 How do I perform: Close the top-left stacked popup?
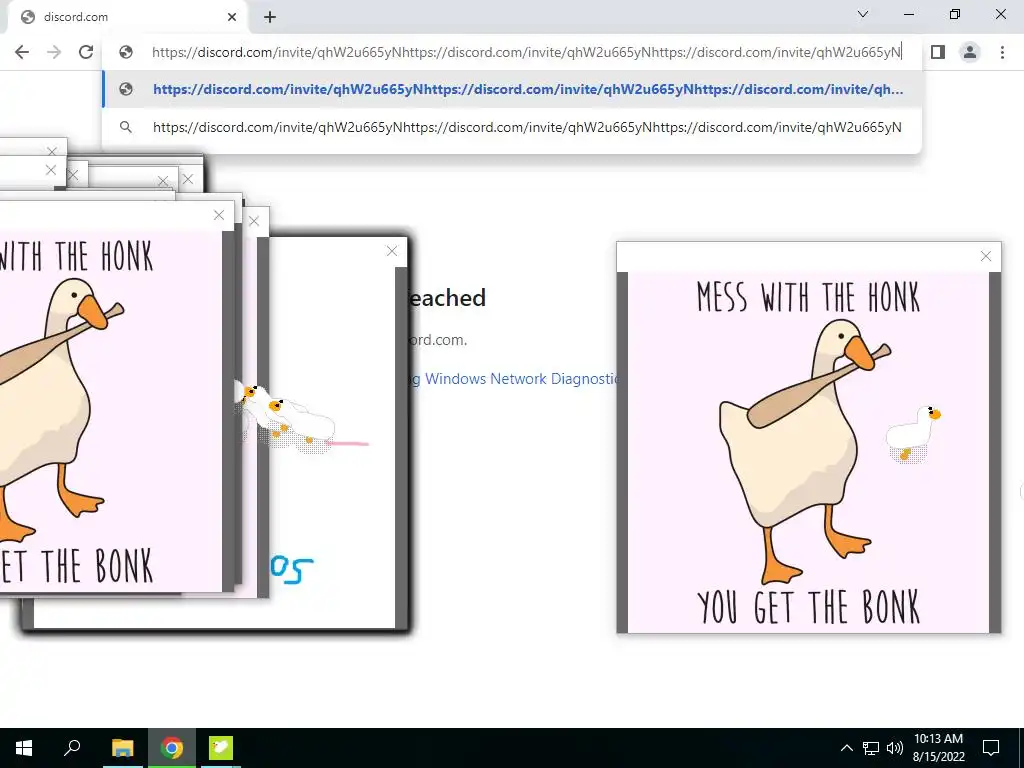point(52,152)
